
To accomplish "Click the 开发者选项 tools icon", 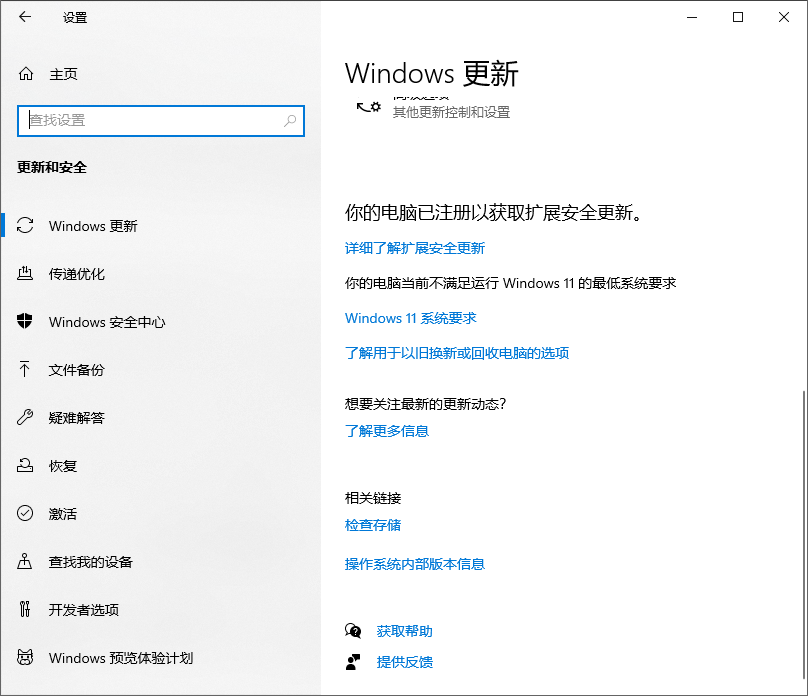I will (25, 609).
